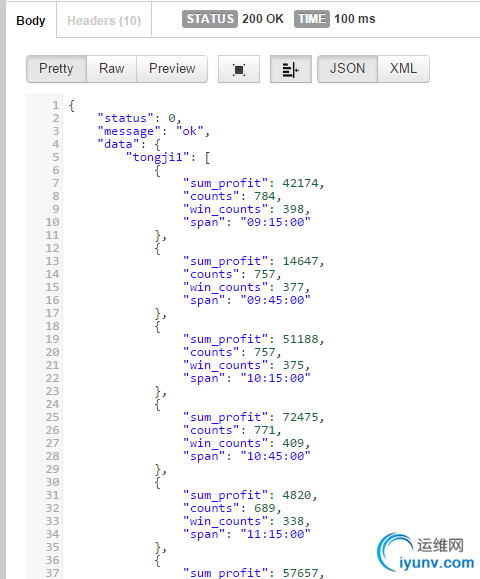Image resolution: width=480 pixels, height=579 pixels.
Task: Click the span value "09:45:00"
Action: click(x=275, y=300)
